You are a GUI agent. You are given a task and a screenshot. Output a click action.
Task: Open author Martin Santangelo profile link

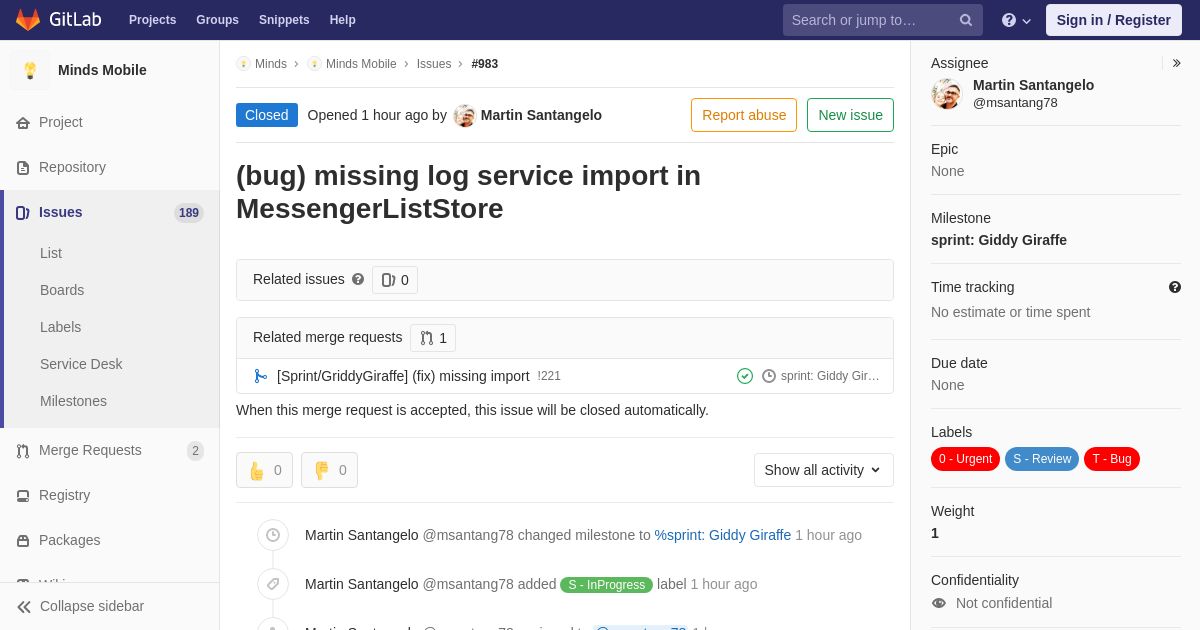click(x=541, y=115)
